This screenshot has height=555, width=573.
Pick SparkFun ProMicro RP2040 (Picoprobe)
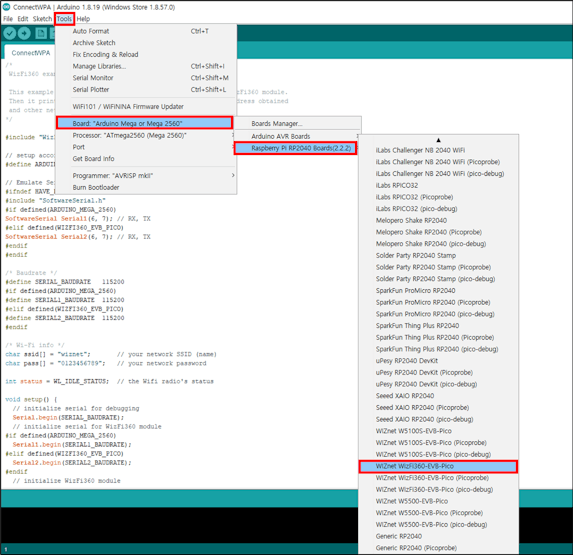[x=439, y=303]
